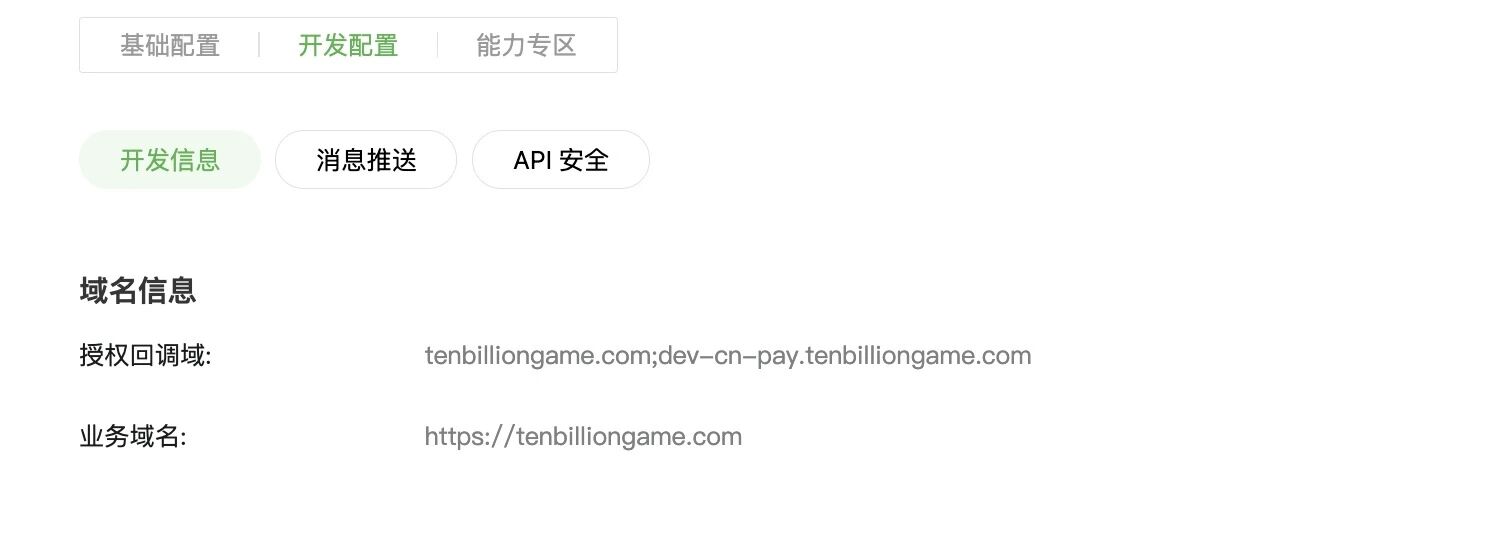Click the green 开发信息 label text
The image size is (1512, 538).
click(170, 160)
